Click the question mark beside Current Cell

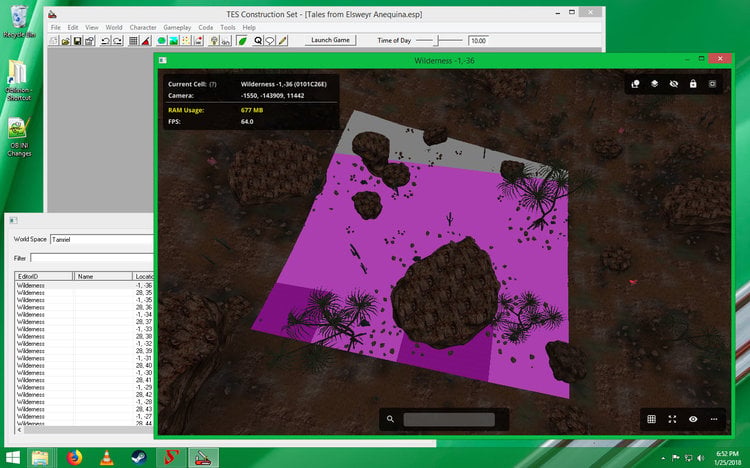pyautogui.click(x=213, y=84)
